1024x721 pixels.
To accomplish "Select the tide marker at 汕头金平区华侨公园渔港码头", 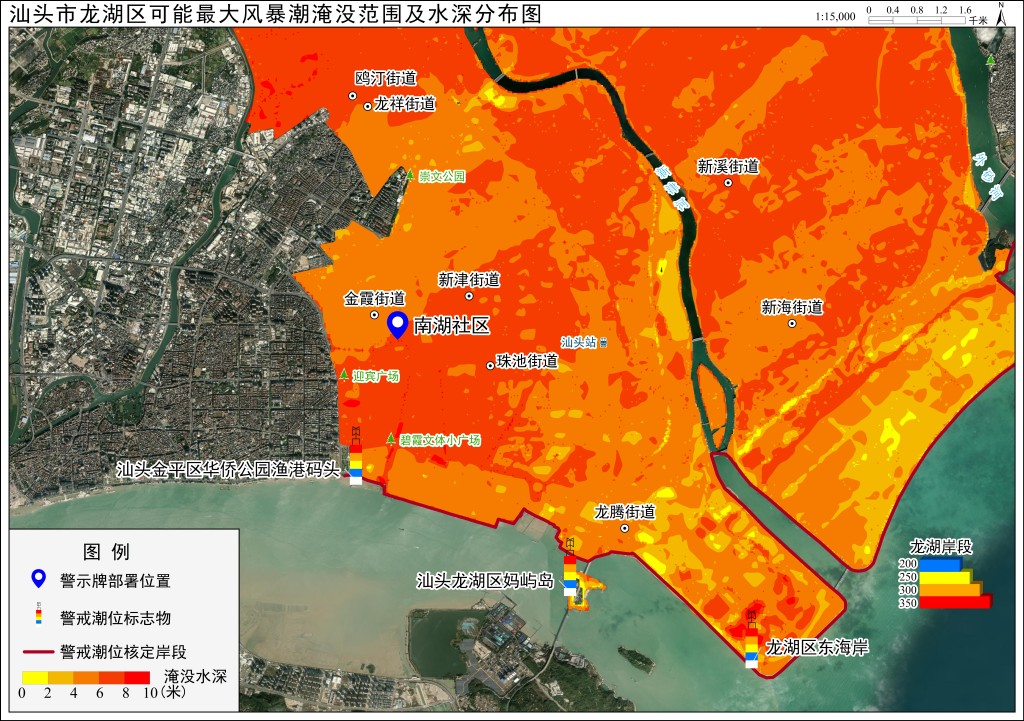I will pos(356,457).
